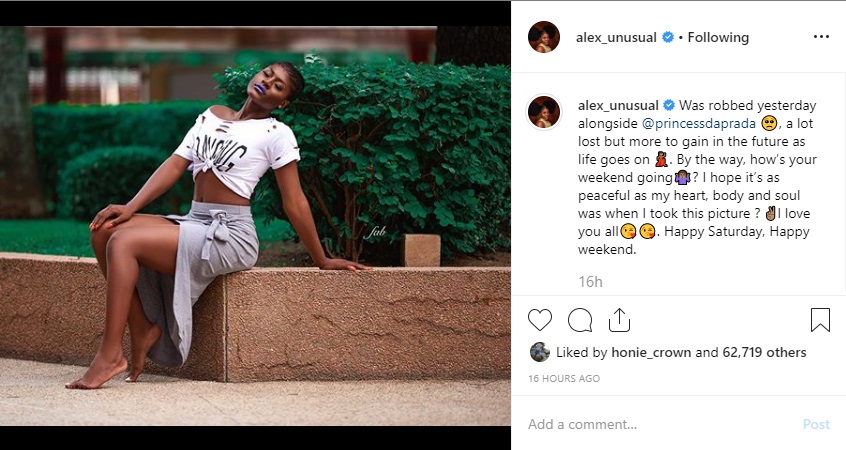The height and width of the screenshot is (450, 846).
Task: Click the main post photo
Action: point(255,225)
